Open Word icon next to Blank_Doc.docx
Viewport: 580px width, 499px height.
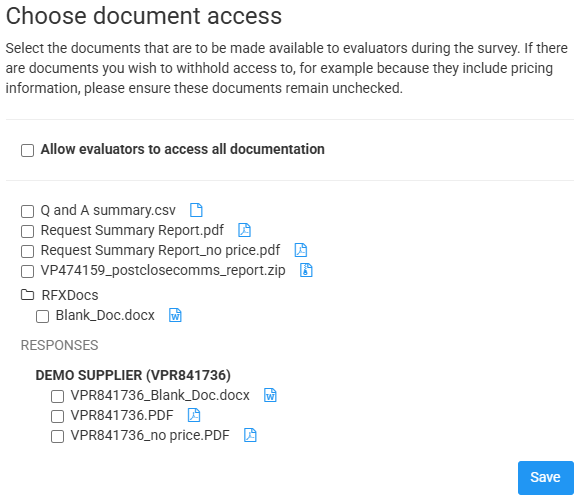(175, 315)
